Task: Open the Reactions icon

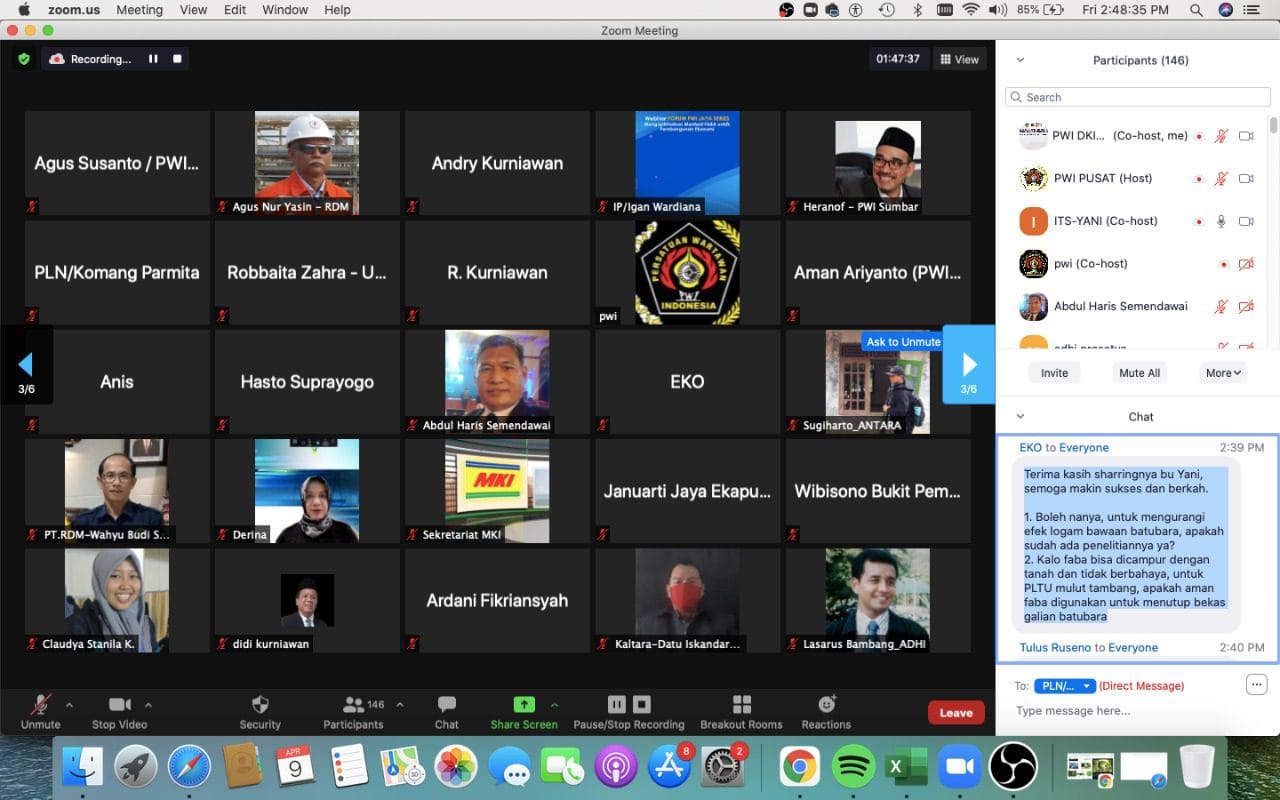Action: click(x=826, y=705)
